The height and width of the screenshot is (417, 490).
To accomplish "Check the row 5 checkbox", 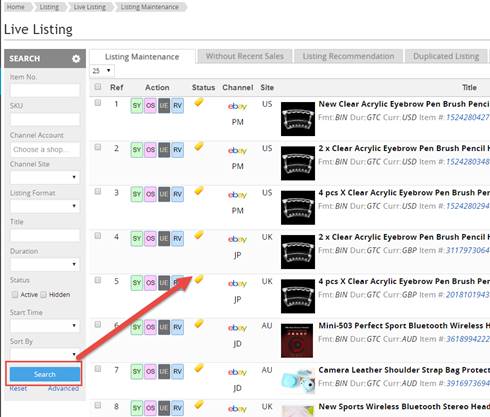I will (98, 280).
